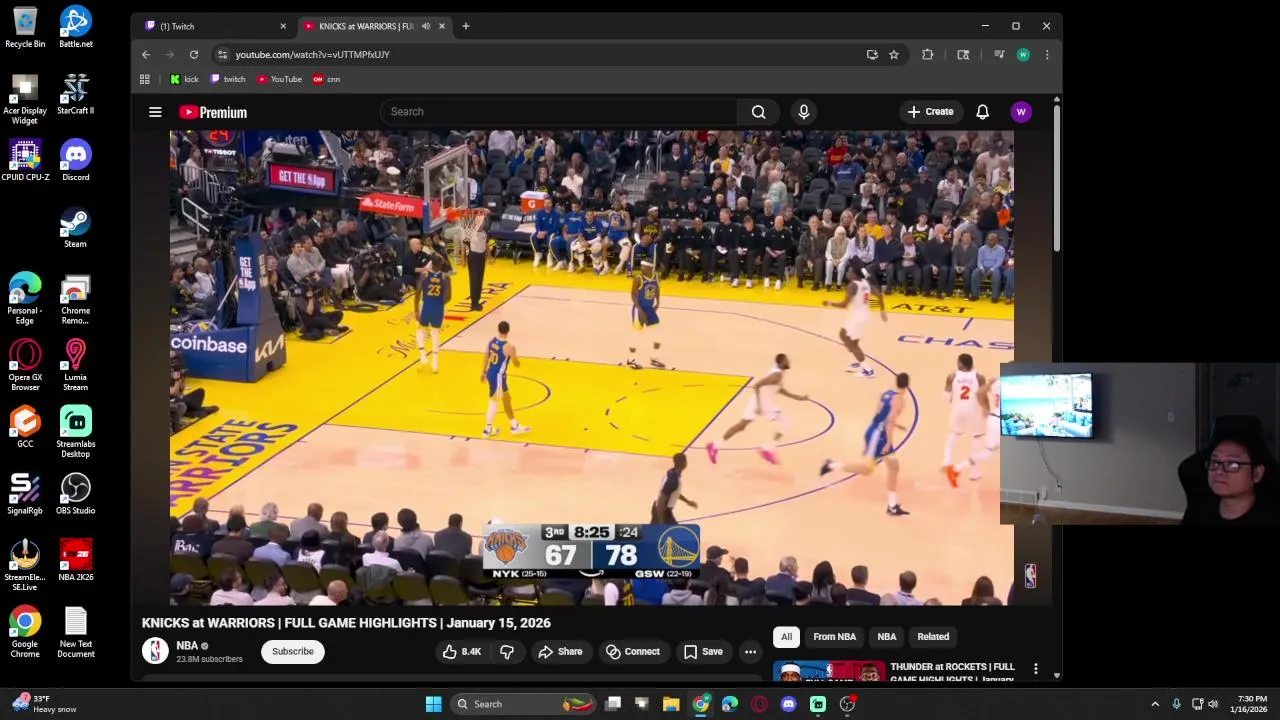Open Chrome three-dot menu
Image resolution: width=1280 pixels, height=720 pixels.
tap(1047, 55)
